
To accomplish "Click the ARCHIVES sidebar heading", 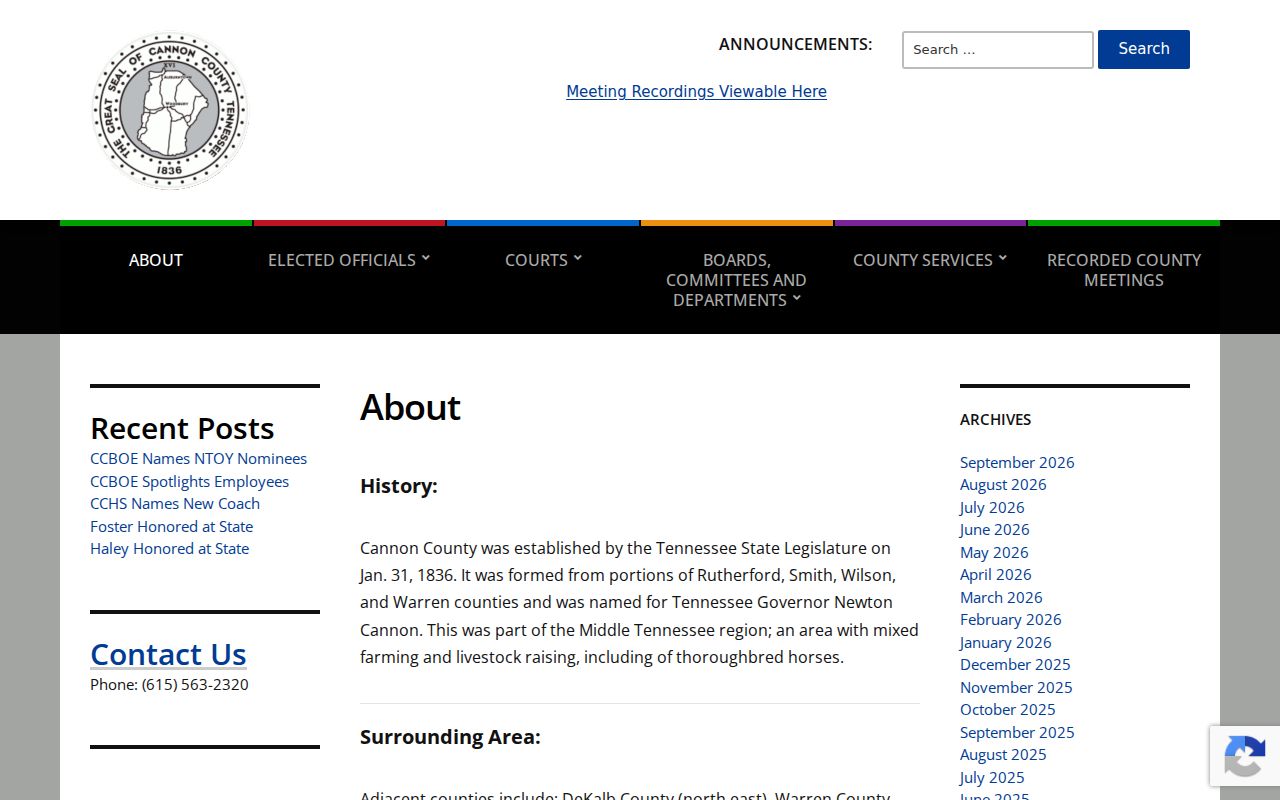I will coord(995,420).
